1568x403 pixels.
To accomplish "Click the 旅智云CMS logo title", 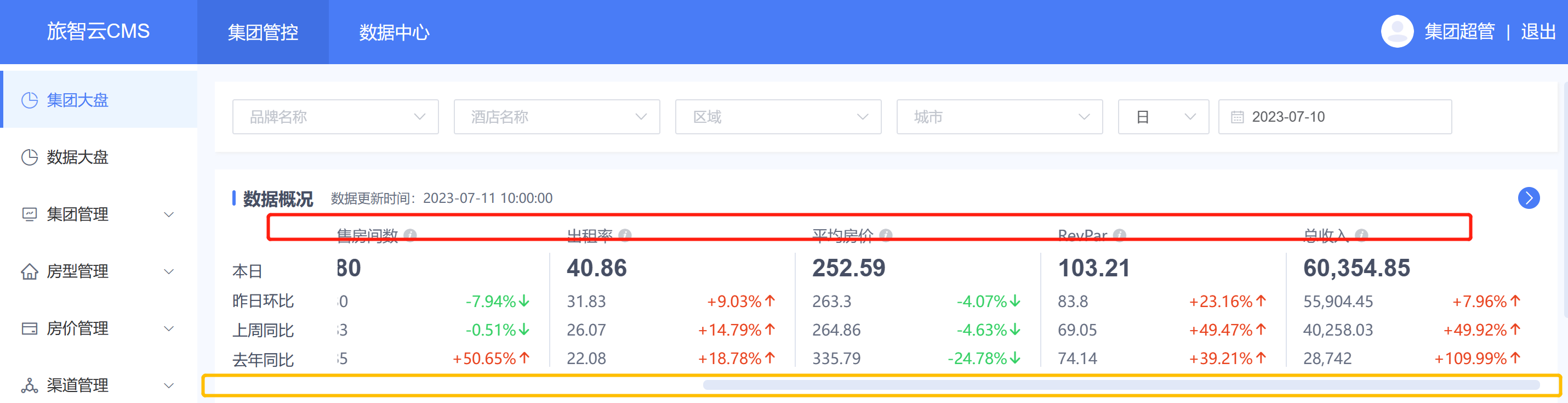I will pyautogui.click(x=98, y=31).
